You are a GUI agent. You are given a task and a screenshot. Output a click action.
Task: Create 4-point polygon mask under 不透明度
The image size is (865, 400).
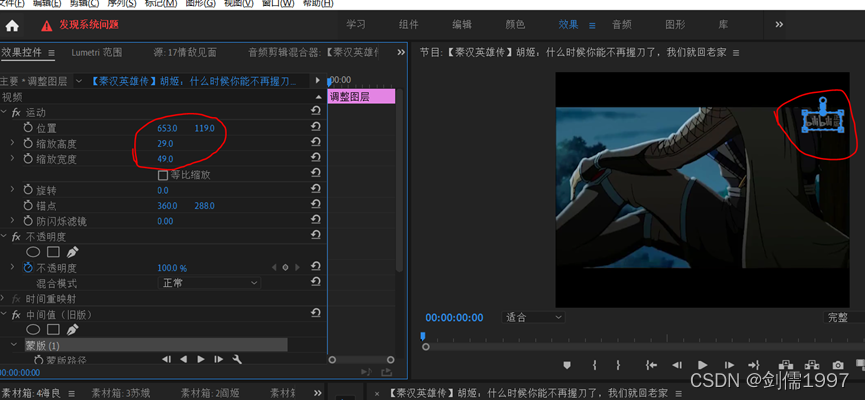[53, 252]
